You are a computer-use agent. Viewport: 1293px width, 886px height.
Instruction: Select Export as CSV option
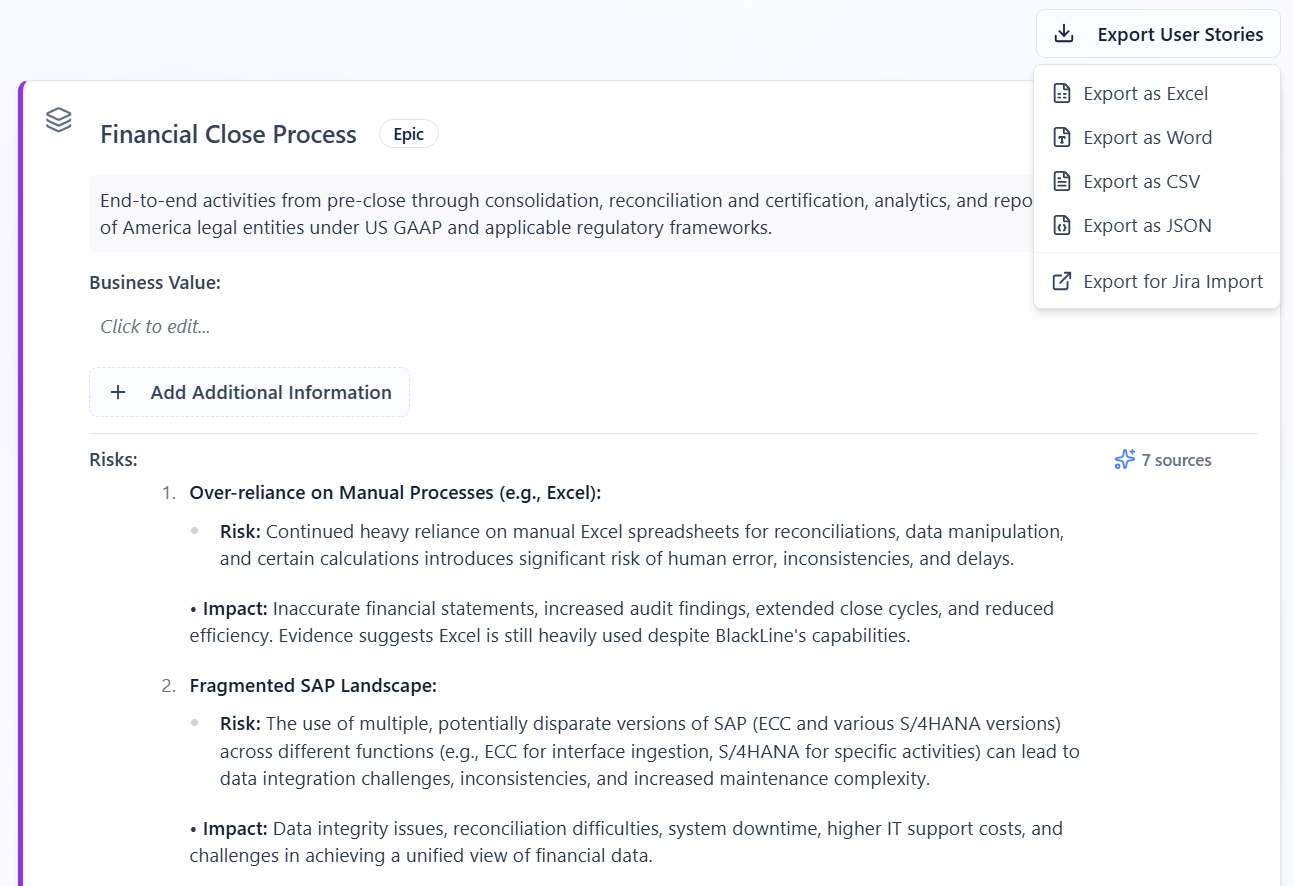coord(1142,181)
